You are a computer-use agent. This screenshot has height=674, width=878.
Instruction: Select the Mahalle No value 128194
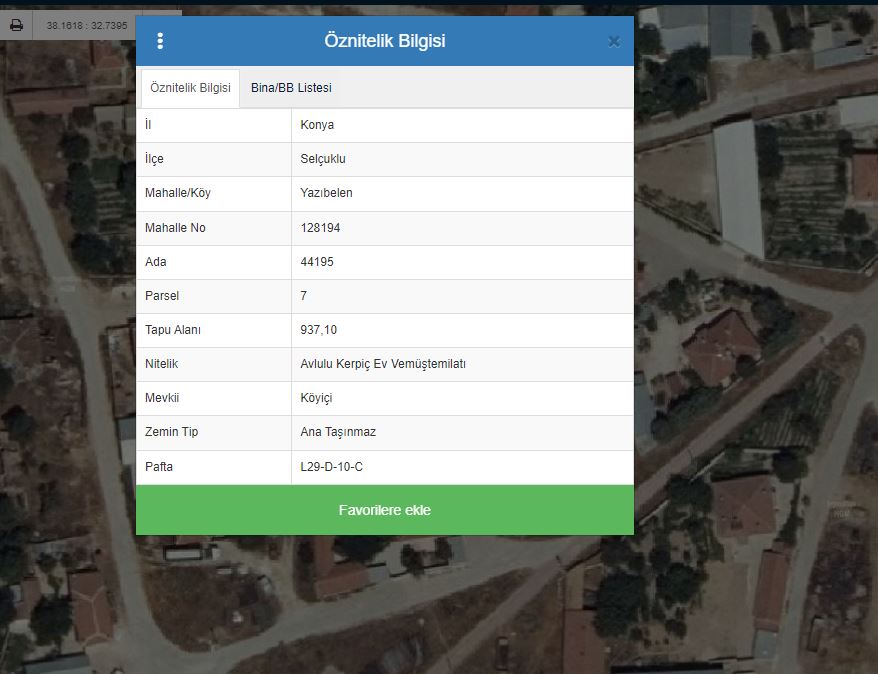(x=320, y=228)
